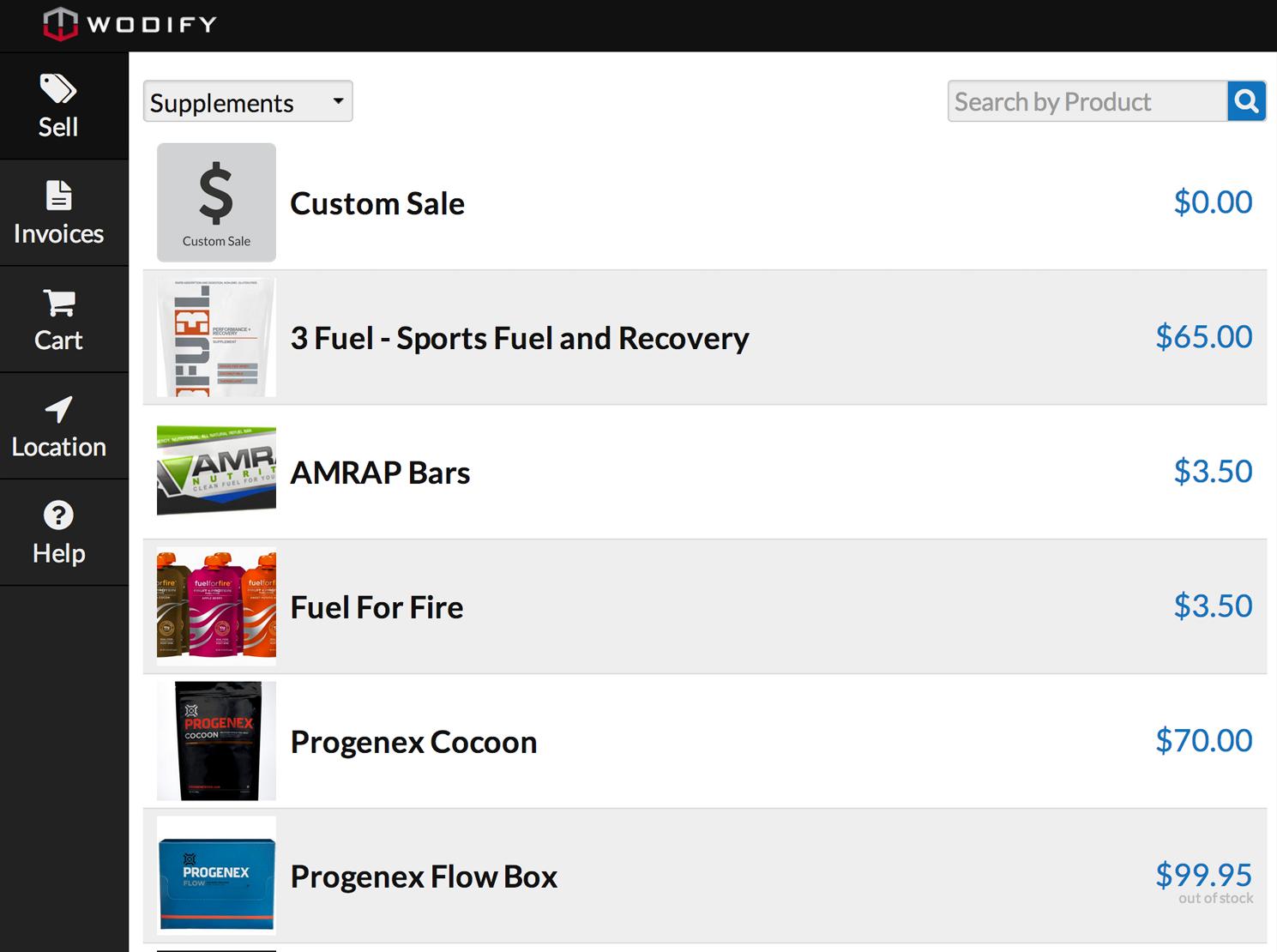
Task: Click the AMRAP Bars product image
Action: click(216, 471)
